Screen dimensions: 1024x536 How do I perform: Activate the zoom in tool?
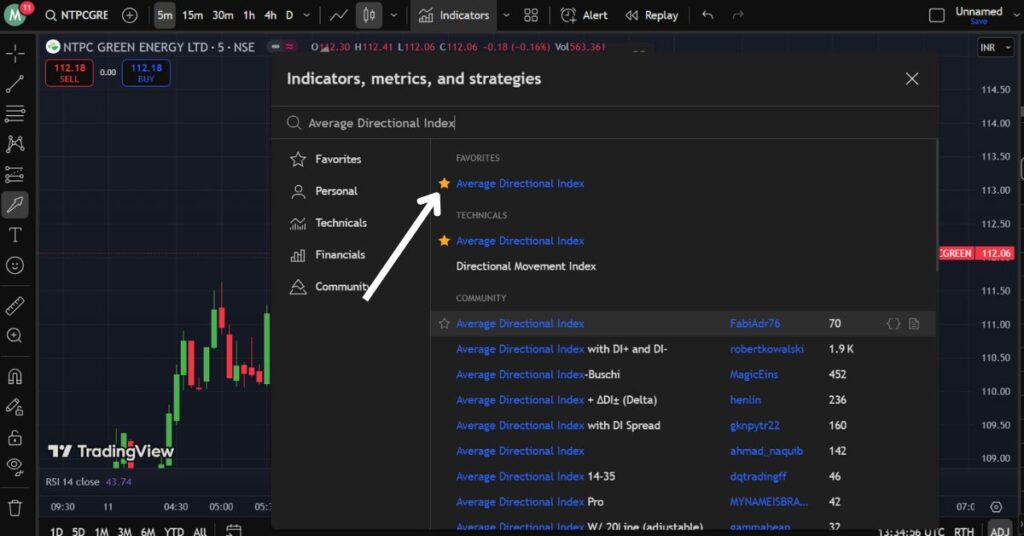click(15, 336)
